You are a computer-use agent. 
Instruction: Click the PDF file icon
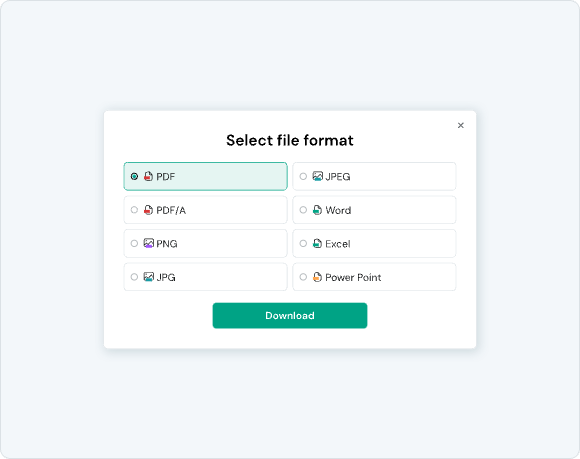point(148,176)
